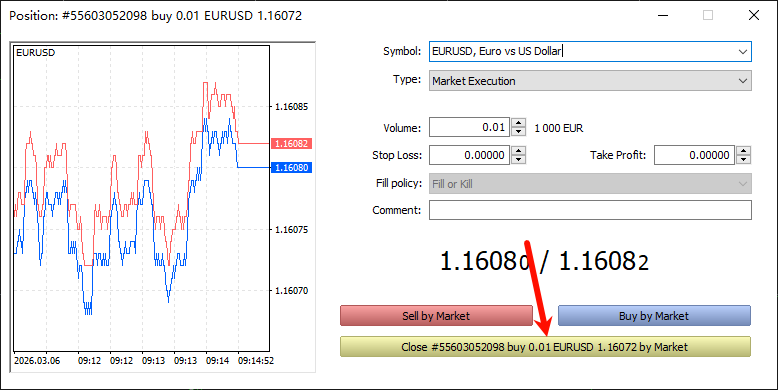The height and width of the screenshot is (390, 778).
Task: Click the Stop Loss label
Action: point(397,155)
